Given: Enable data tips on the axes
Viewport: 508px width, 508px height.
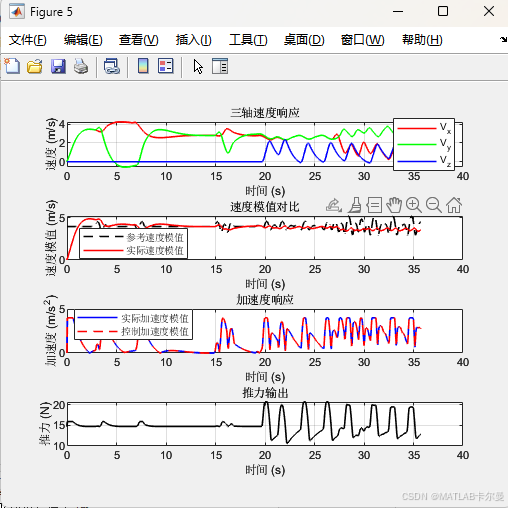Looking at the screenshot, I should pyautogui.click(x=374, y=205).
